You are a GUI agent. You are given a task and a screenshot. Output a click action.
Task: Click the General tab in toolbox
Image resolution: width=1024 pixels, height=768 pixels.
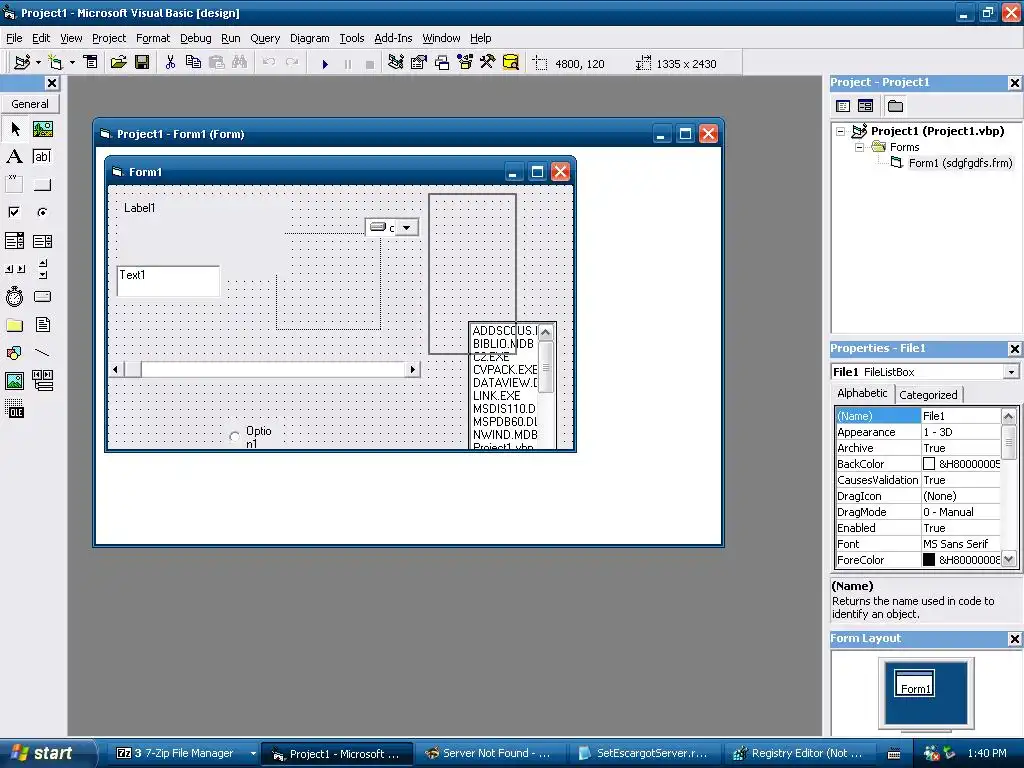pyautogui.click(x=30, y=104)
